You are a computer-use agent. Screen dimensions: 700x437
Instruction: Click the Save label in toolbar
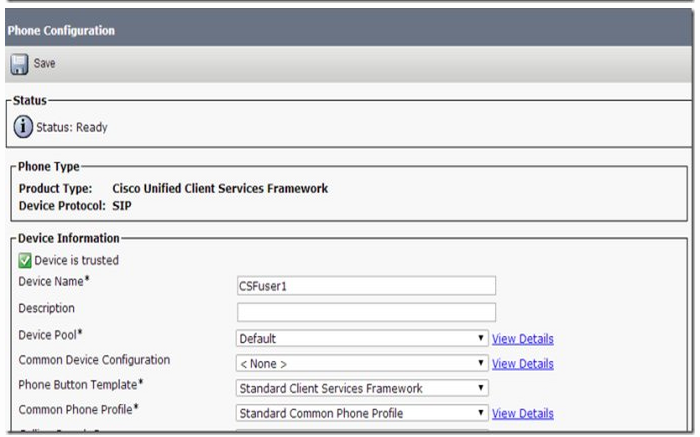(45, 63)
